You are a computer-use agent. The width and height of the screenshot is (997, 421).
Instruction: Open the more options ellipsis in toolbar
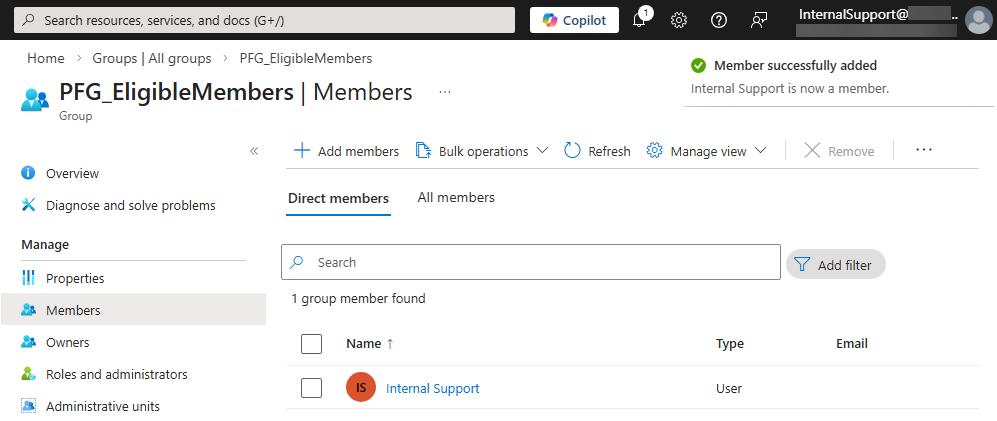(x=924, y=150)
